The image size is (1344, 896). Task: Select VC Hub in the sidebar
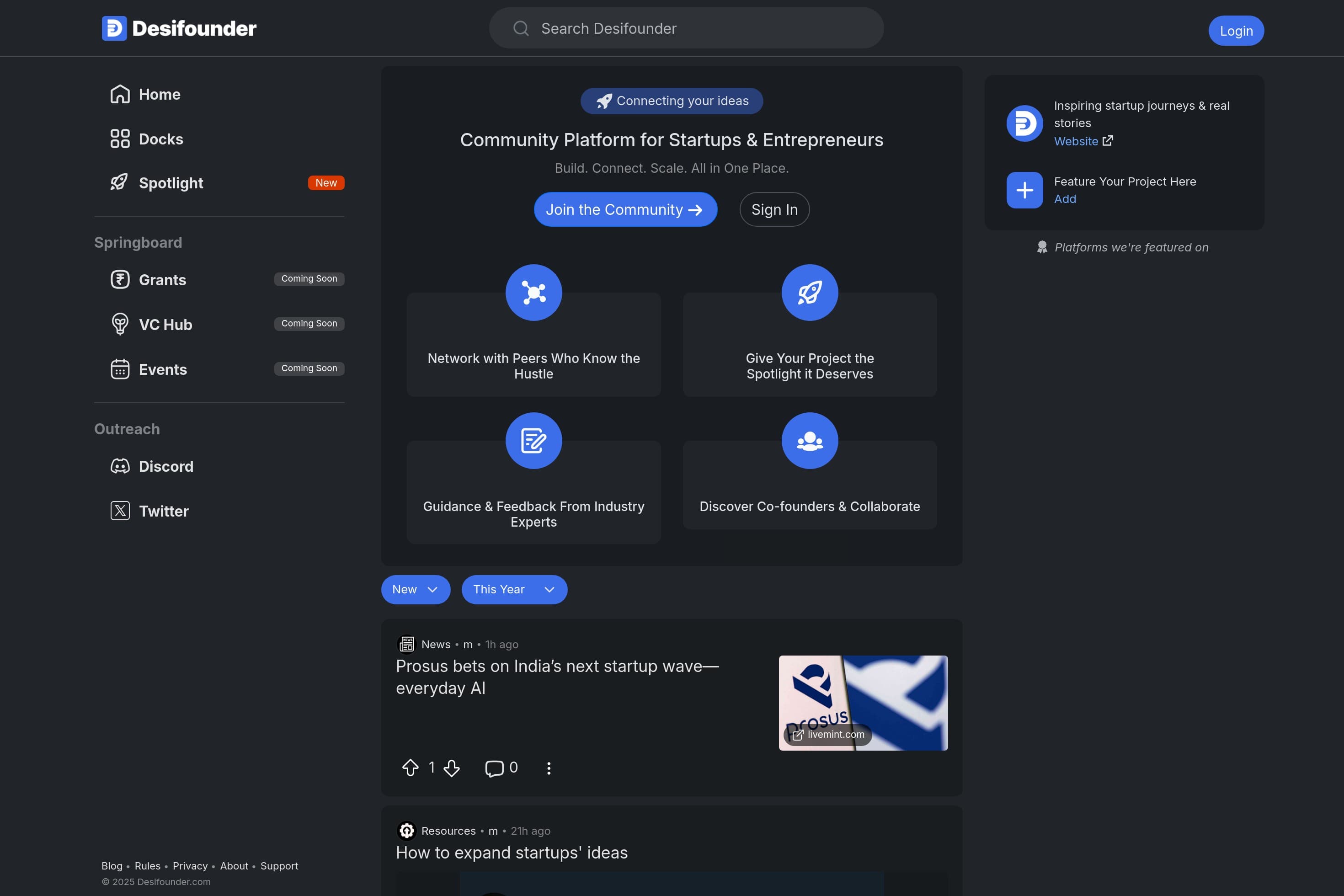pyautogui.click(x=165, y=325)
